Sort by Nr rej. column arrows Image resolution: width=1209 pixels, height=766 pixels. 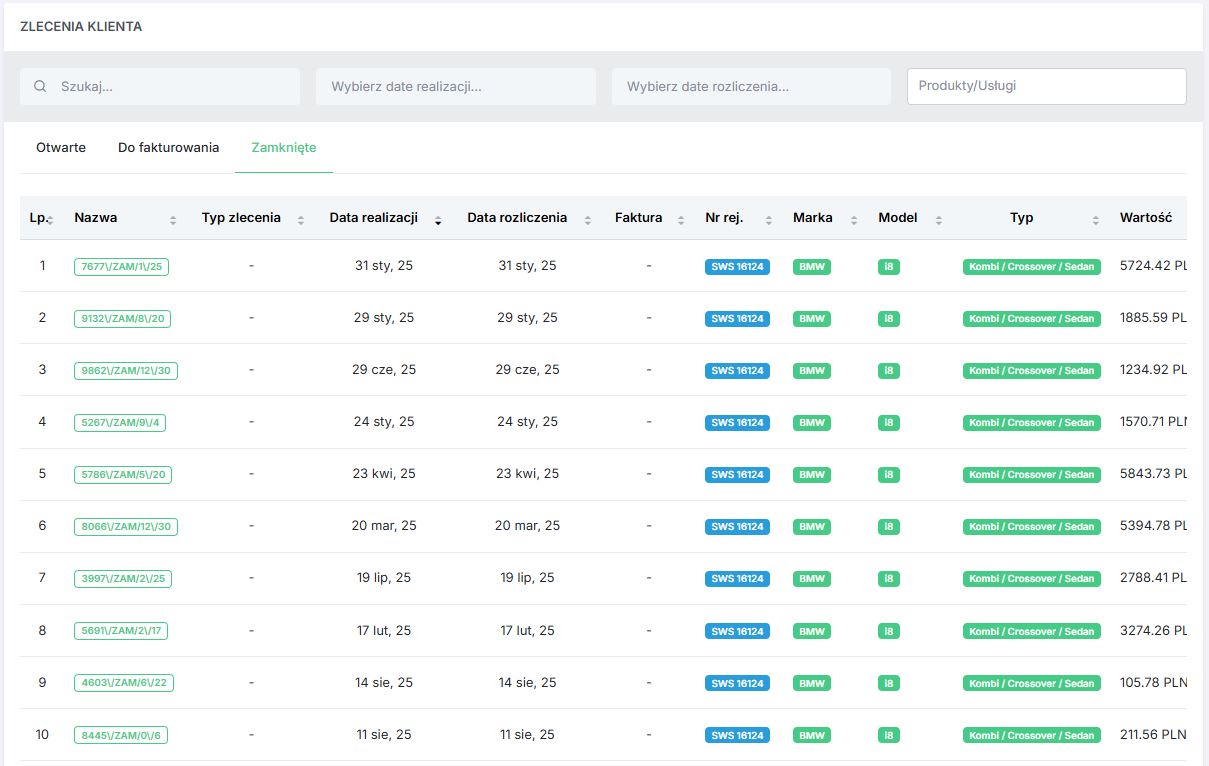[769, 220]
